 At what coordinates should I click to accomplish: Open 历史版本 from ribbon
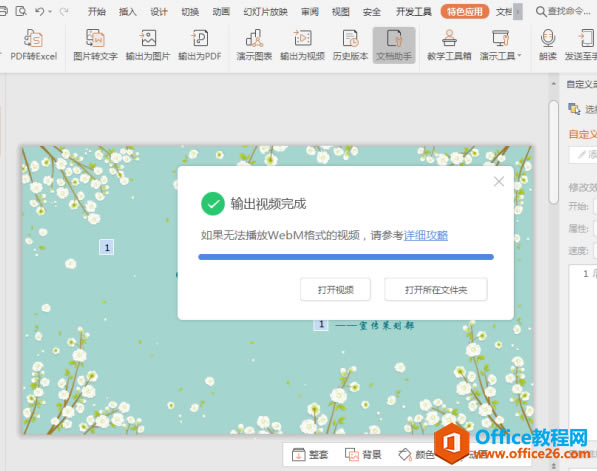[350, 45]
